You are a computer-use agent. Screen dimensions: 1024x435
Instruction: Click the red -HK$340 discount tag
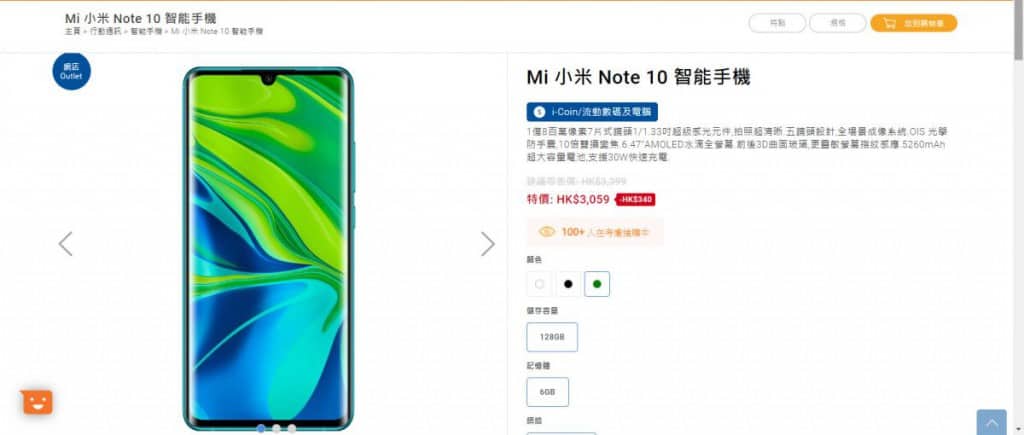click(x=636, y=199)
